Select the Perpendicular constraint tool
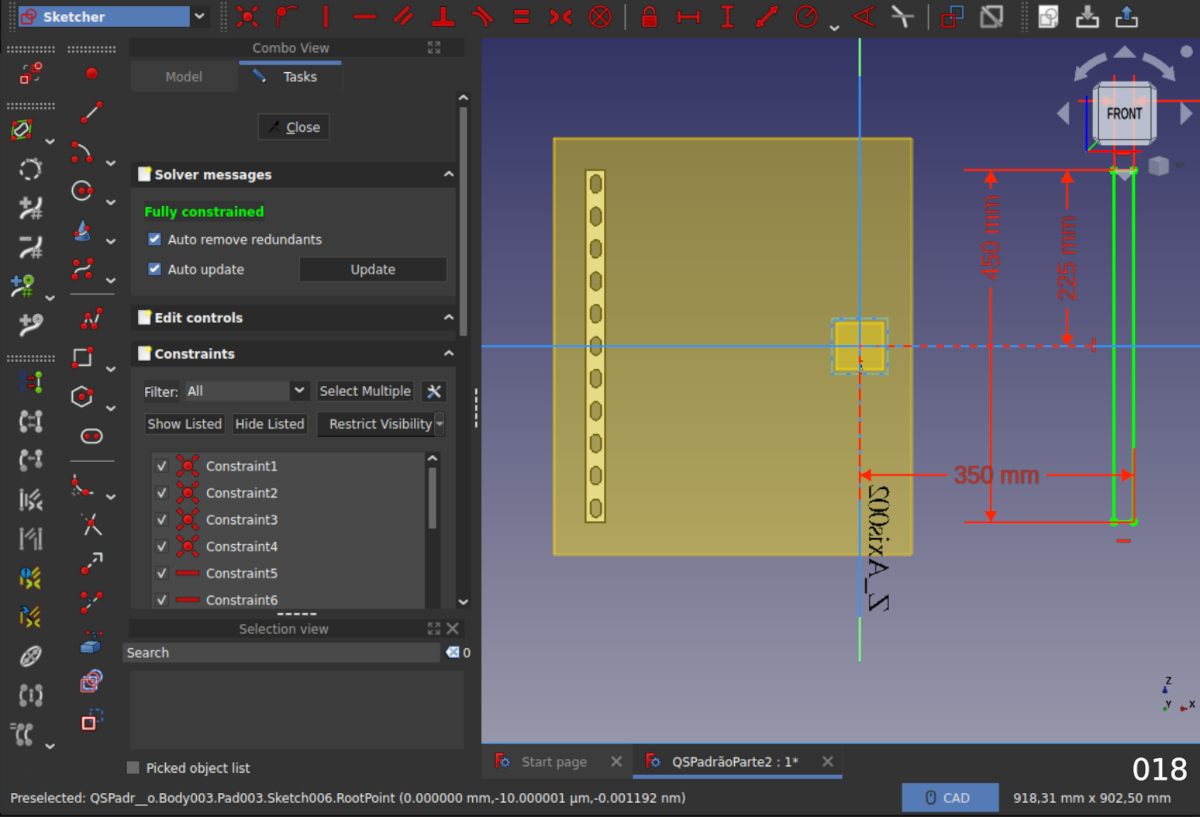The width and height of the screenshot is (1200, 817). click(443, 17)
